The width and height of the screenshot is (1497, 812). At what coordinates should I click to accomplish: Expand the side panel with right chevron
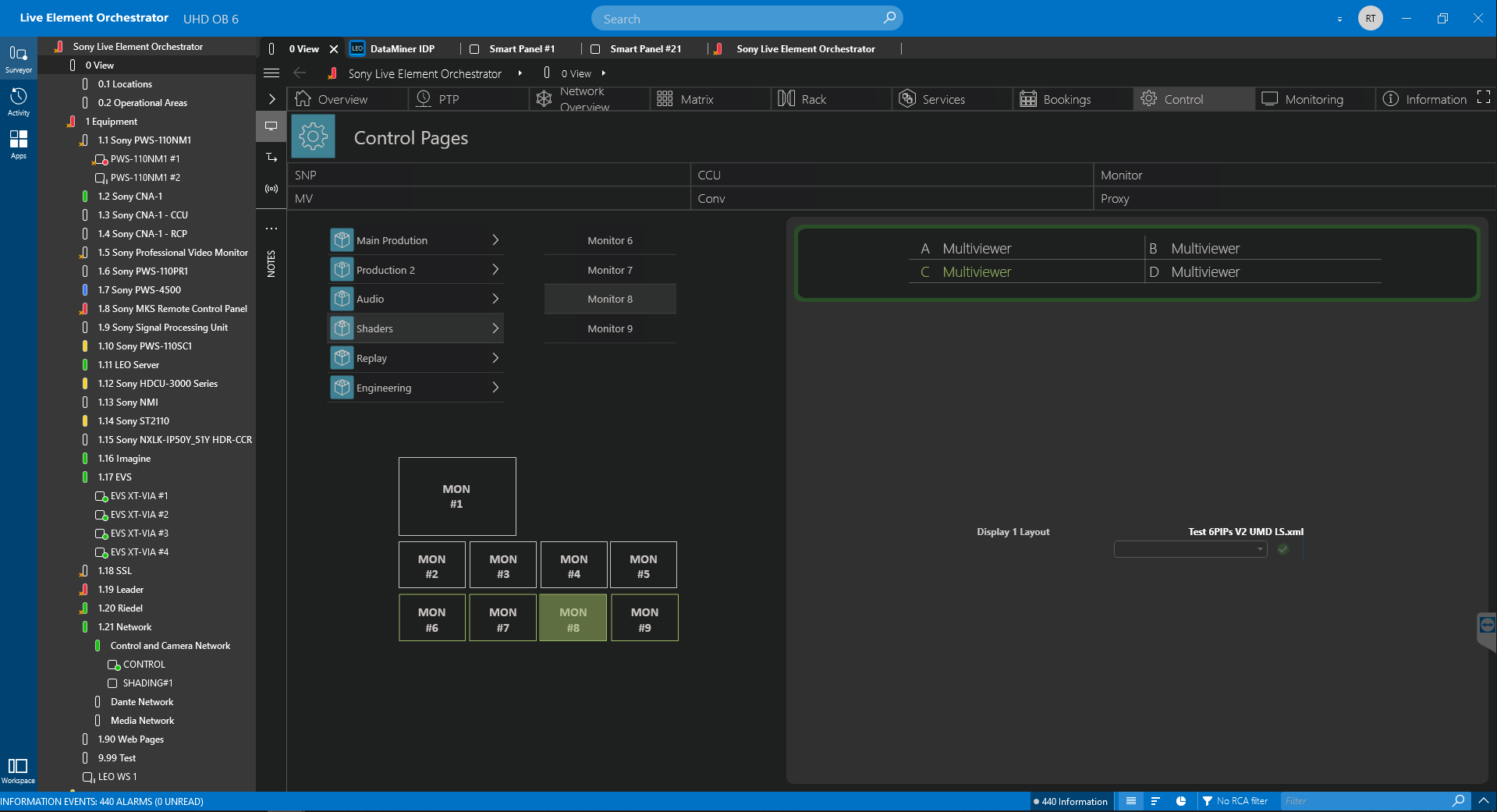point(271,99)
